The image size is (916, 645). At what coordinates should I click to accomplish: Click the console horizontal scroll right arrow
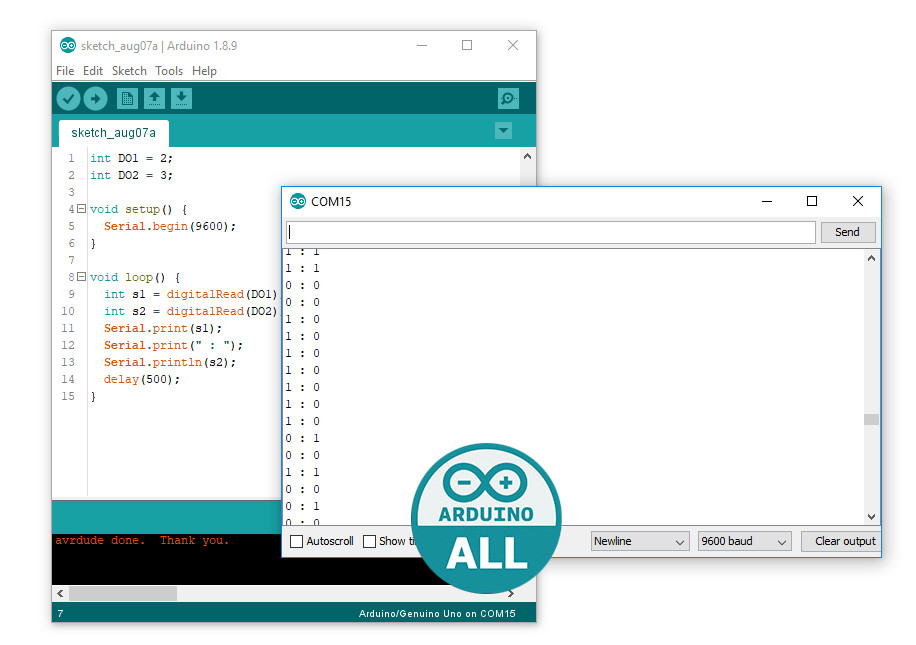click(511, 594)
